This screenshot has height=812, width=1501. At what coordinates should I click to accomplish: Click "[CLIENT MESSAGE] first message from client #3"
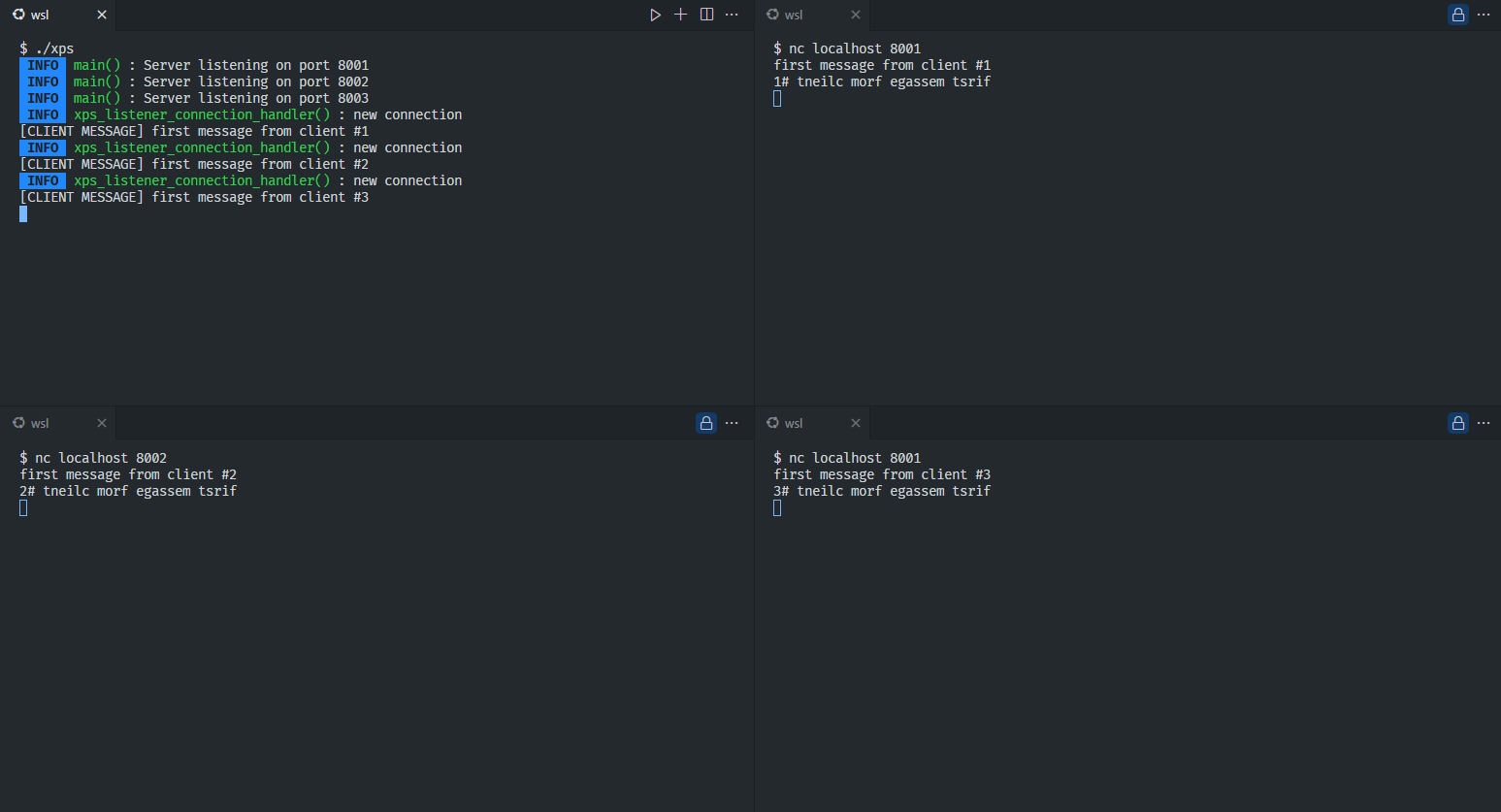point(194,197)
